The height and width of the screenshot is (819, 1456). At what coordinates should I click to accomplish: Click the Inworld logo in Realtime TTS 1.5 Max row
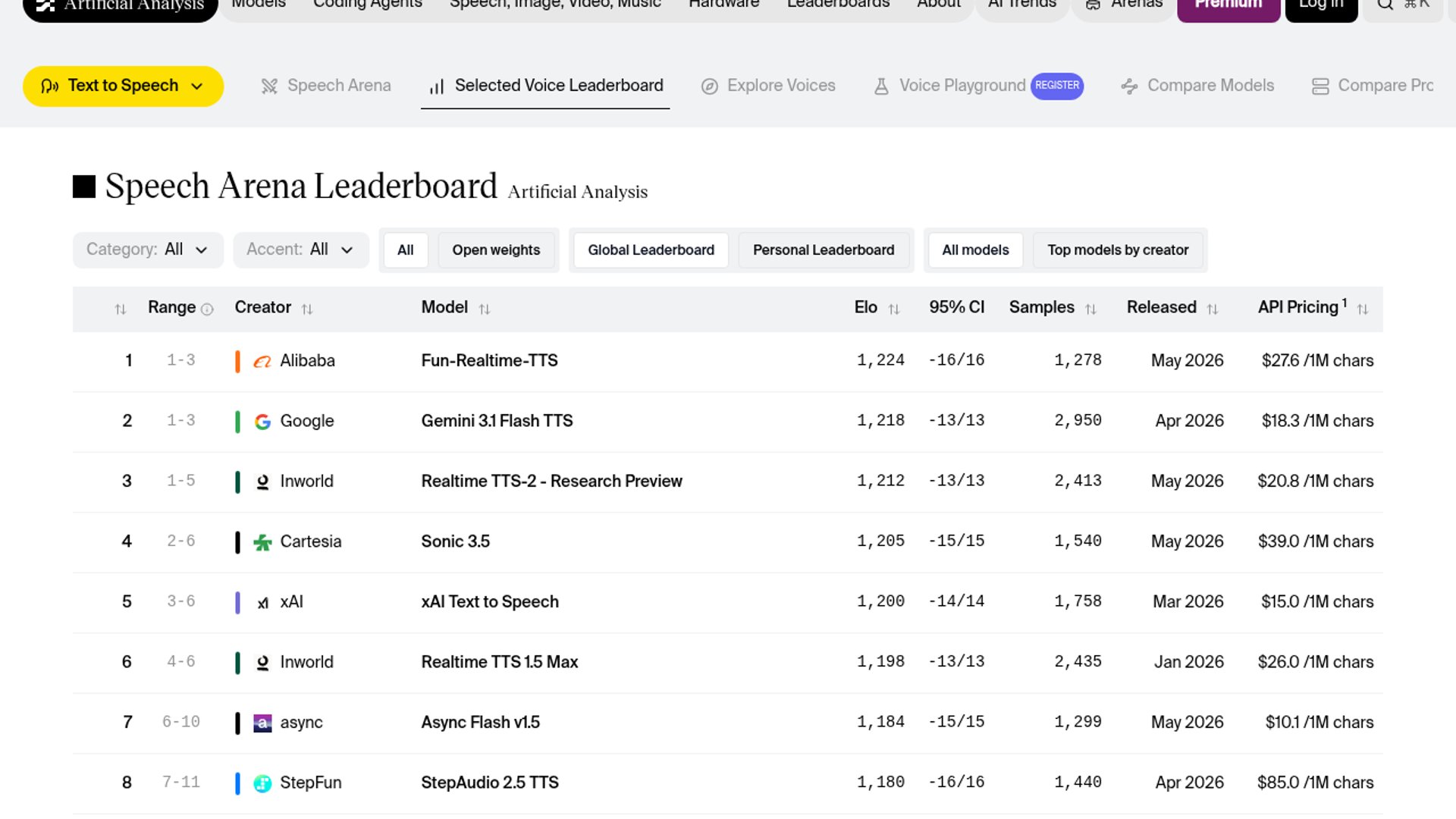click(x=262, y=663)
